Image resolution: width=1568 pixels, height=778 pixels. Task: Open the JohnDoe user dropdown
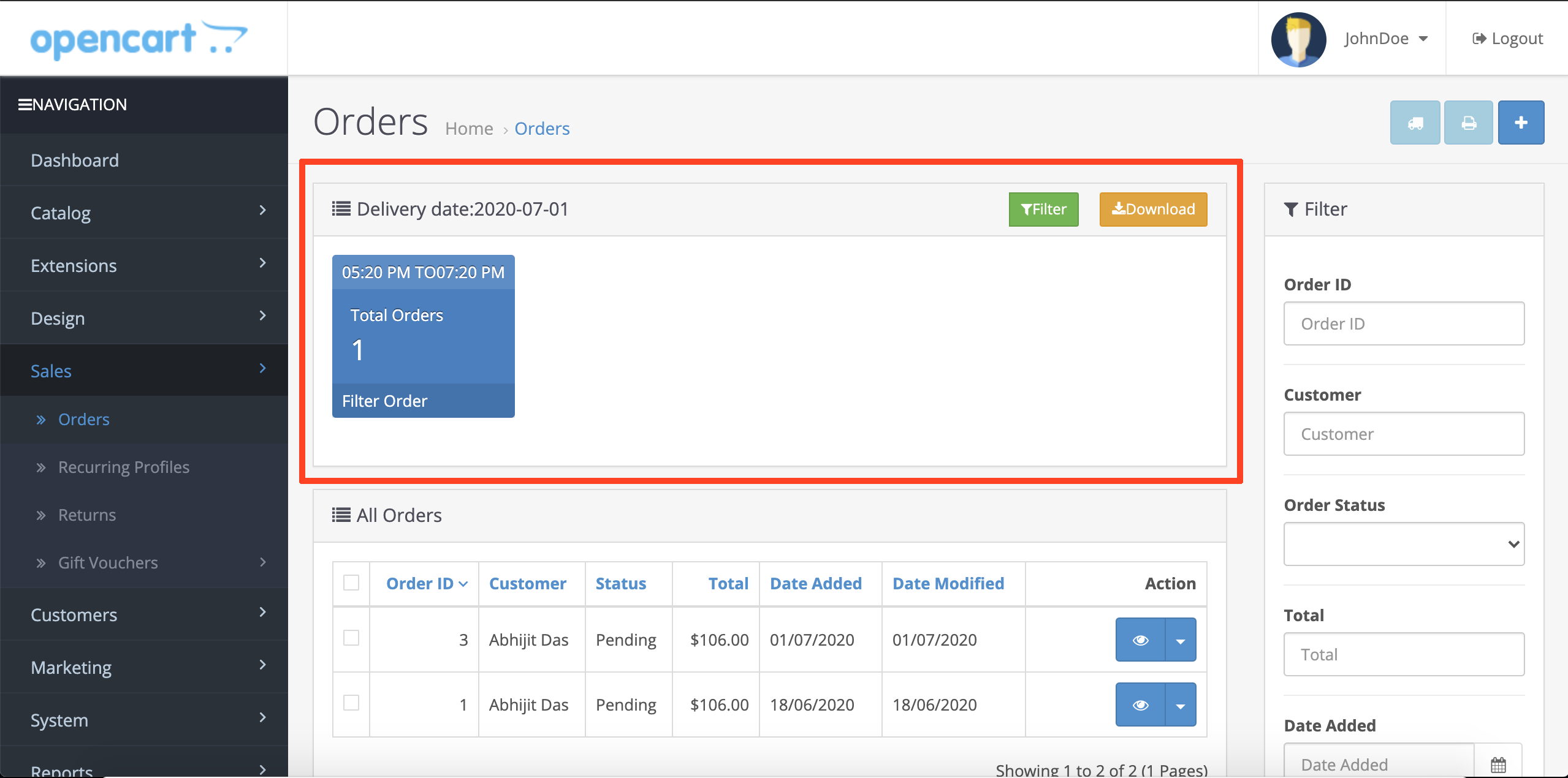point(1387,39)
